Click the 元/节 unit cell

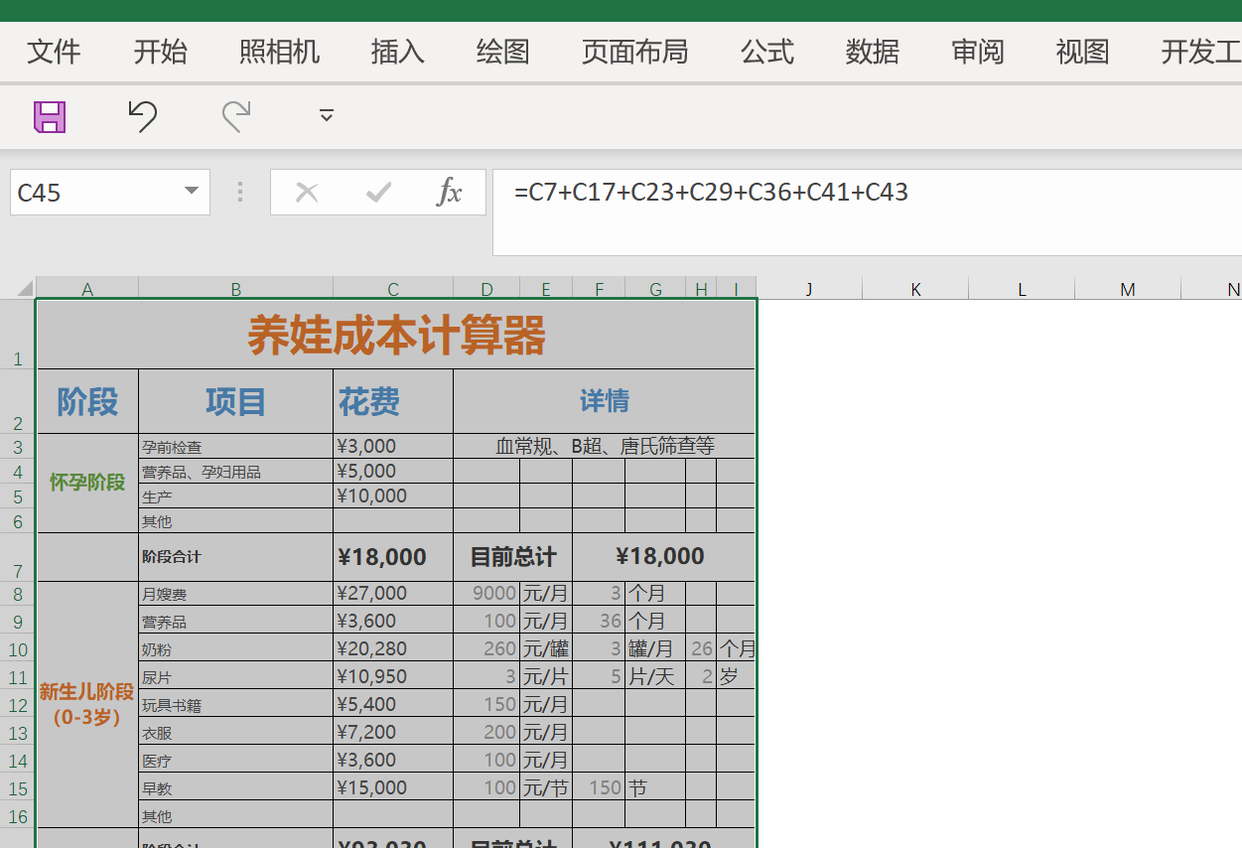click(x=546, y=787)
